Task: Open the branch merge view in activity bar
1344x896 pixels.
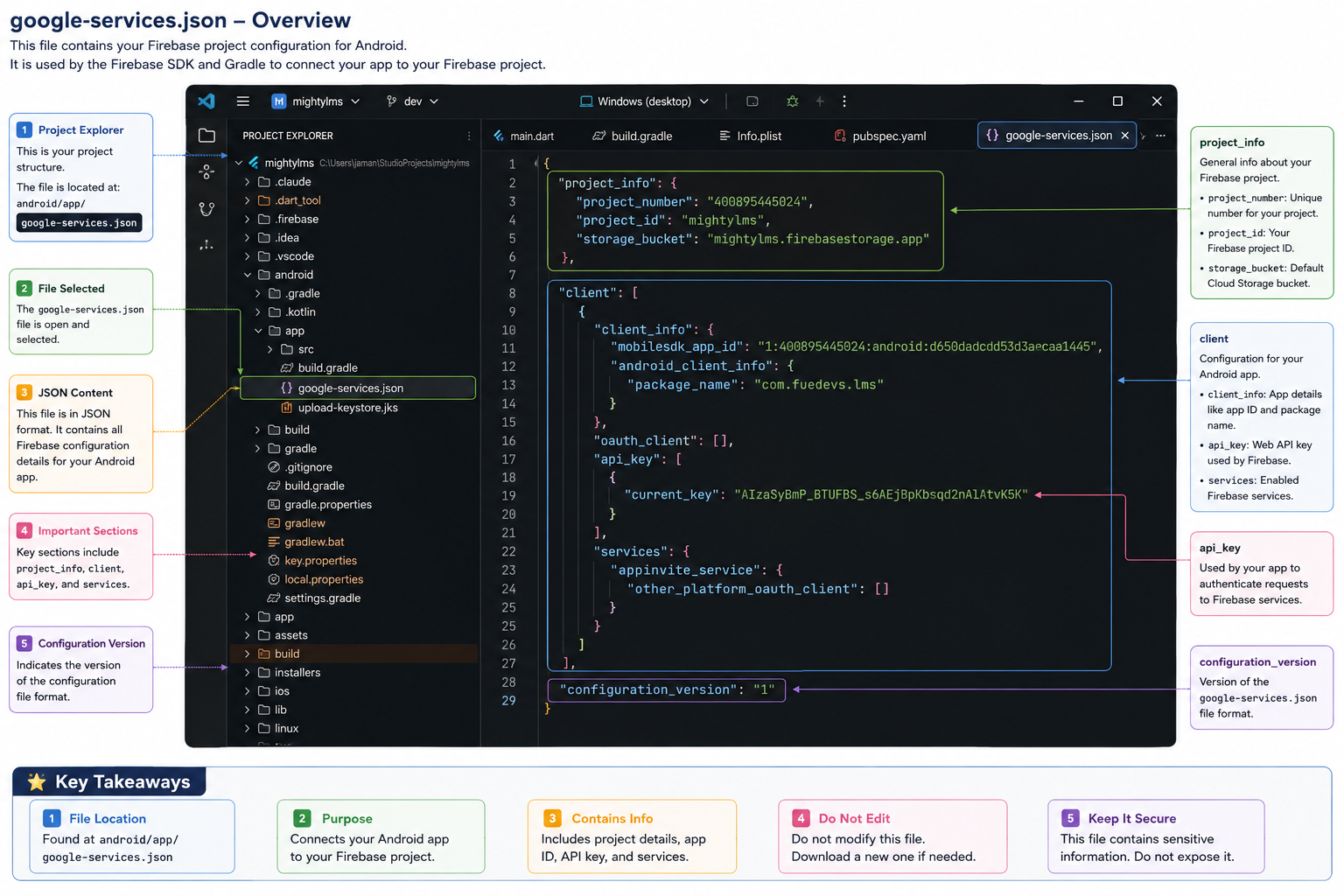Action: (206, 209)
